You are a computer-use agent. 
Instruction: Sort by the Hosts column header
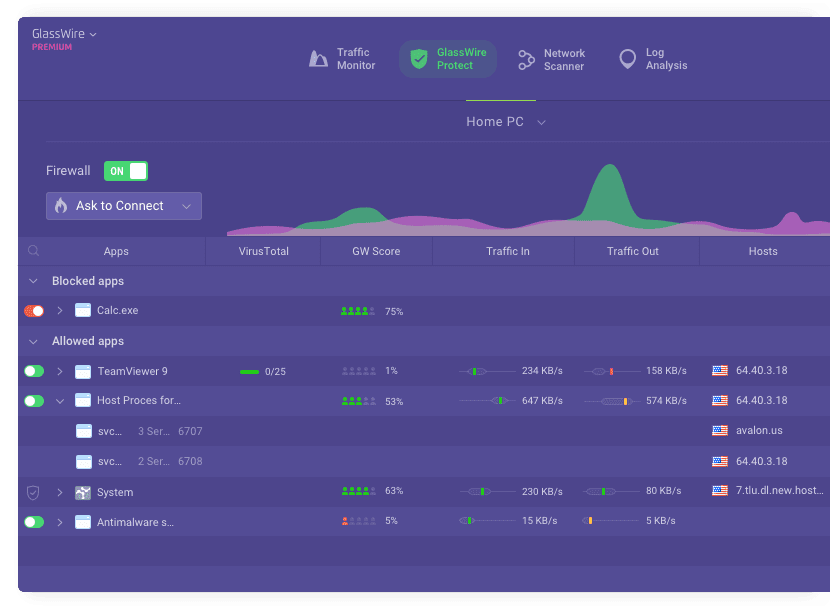763,251
